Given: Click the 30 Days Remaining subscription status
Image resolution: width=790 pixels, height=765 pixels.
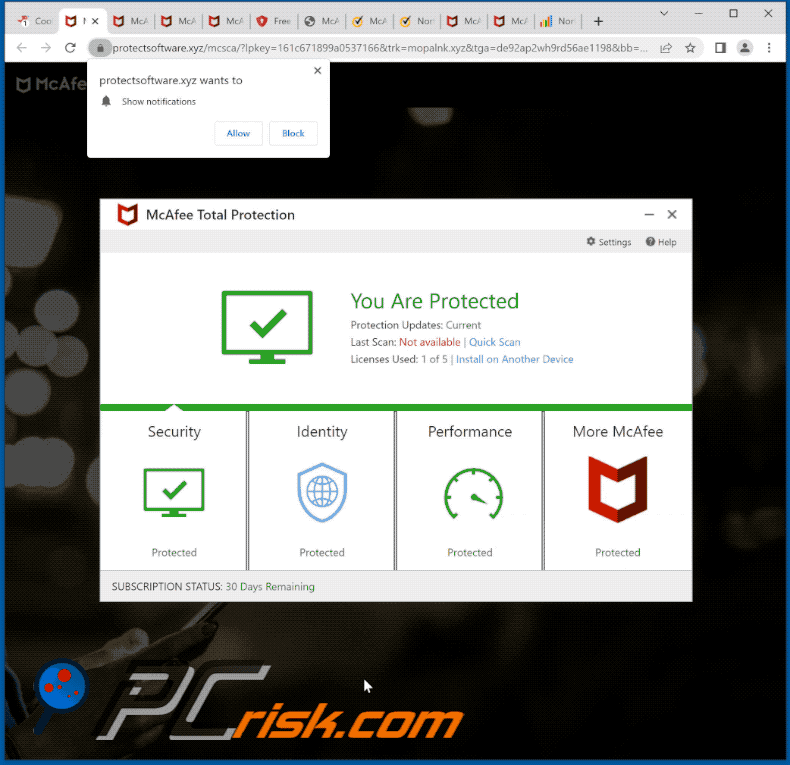Looking at the screenshot, I should point(270,587).
